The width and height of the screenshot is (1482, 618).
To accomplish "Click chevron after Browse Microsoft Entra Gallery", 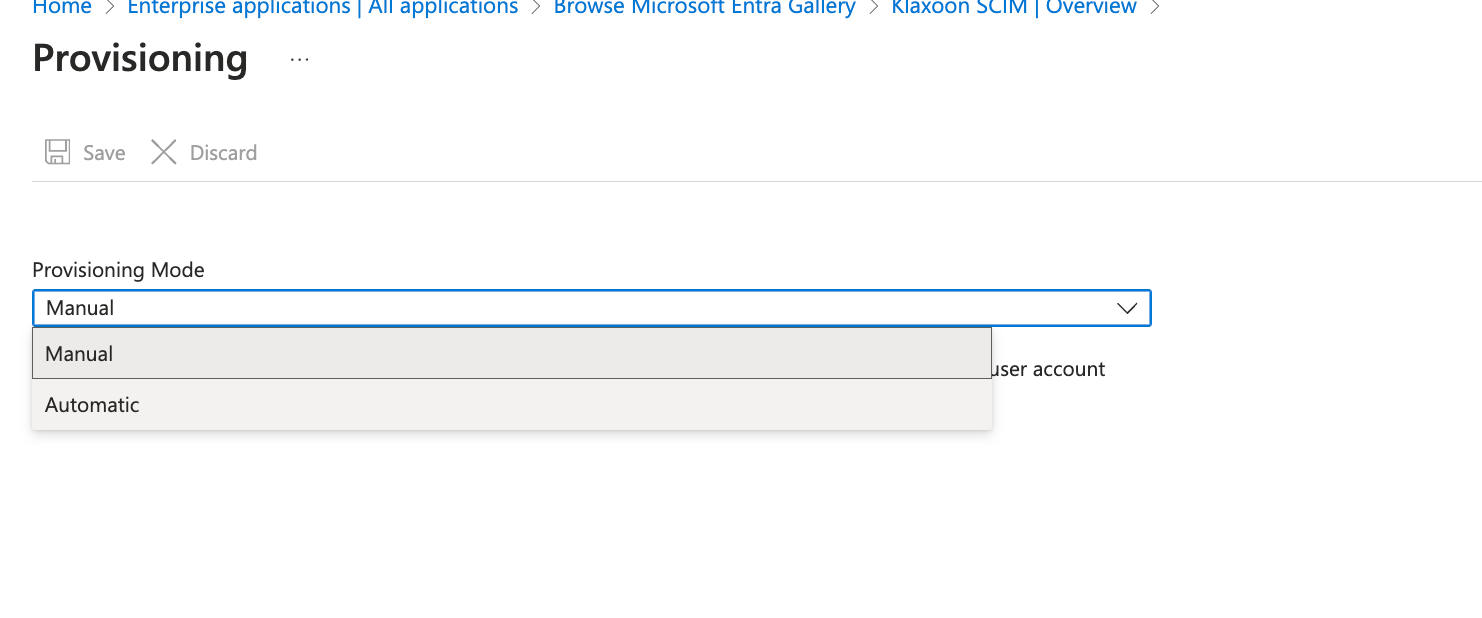I will pyautogui.click(x=873, y=8).
